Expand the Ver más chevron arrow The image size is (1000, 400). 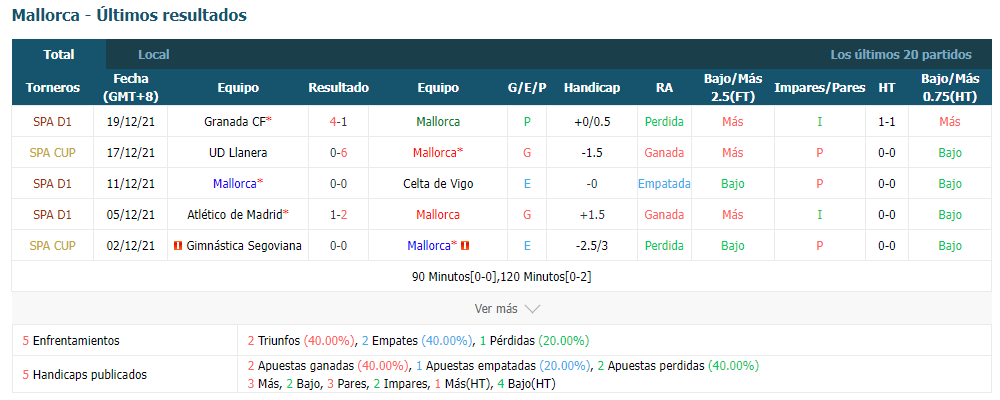[x=532, y=309]
